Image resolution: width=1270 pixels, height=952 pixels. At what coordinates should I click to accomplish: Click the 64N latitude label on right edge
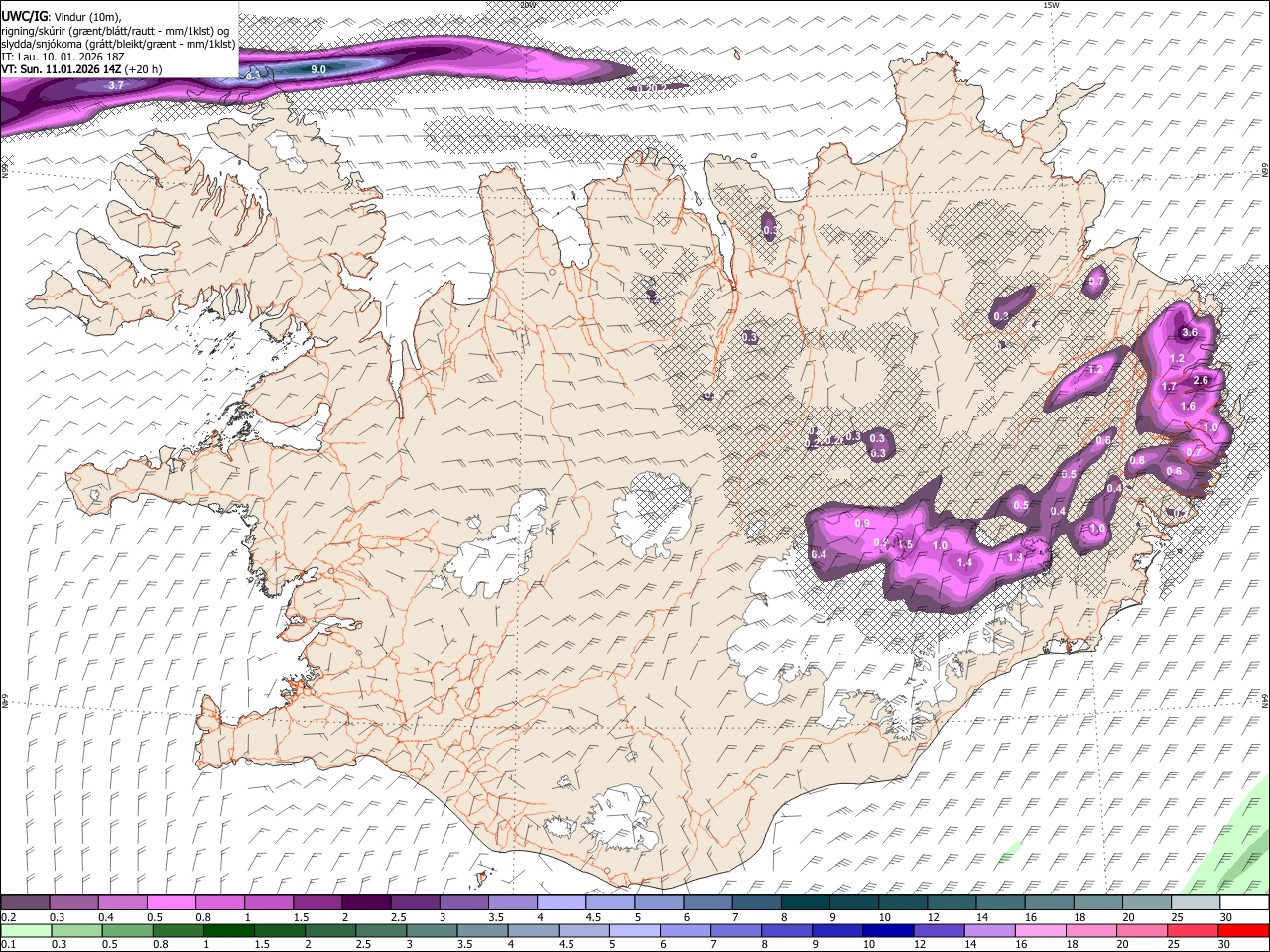coord(1265,700)
